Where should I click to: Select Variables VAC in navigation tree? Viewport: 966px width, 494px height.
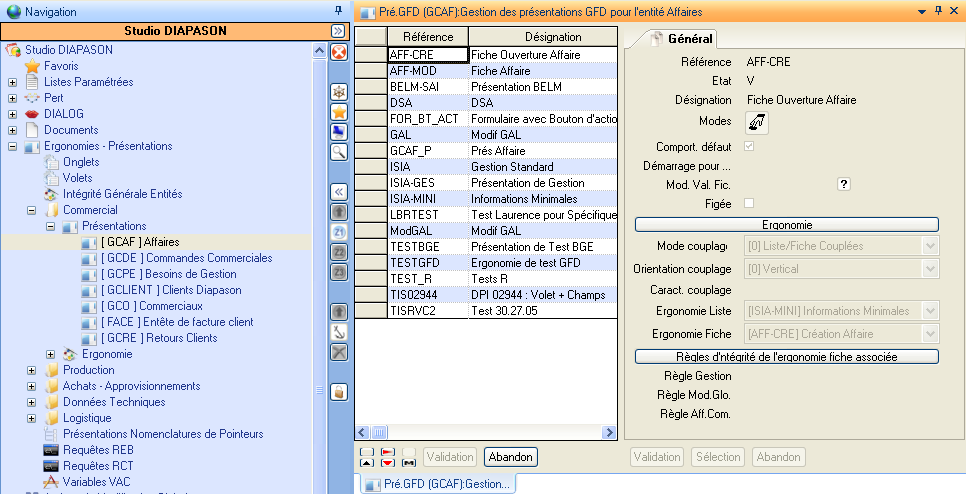point(97,482)
